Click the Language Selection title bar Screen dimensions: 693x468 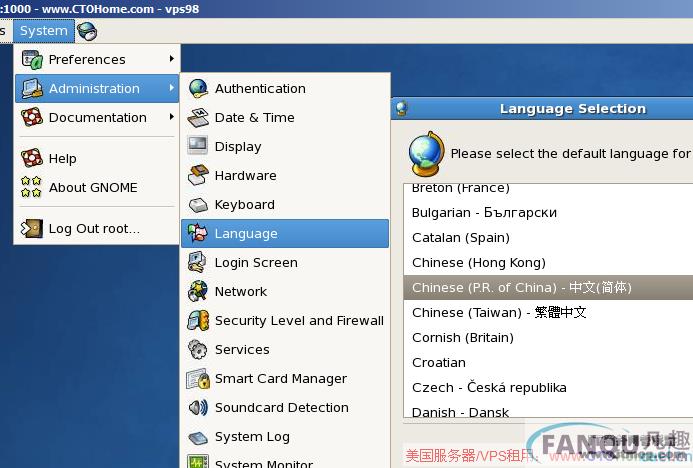542,109
